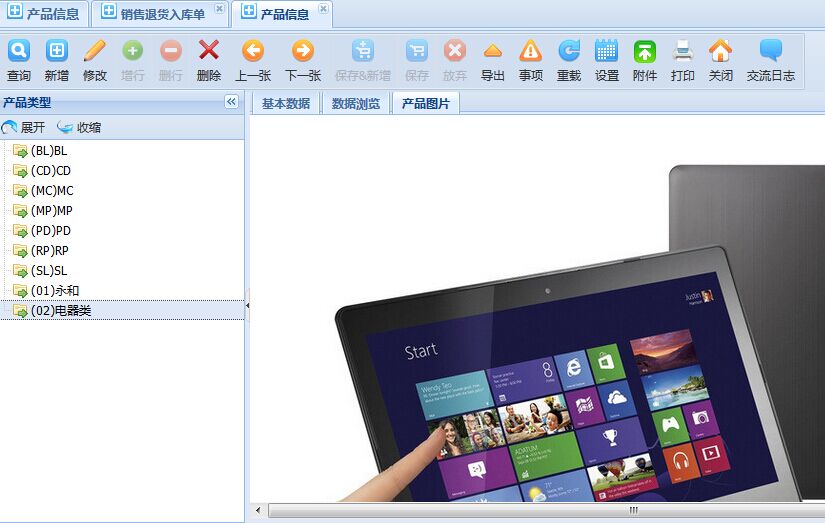Switch to the 数据浏览 tab
This screenshot has height=523, width=825.
[355, 103]
